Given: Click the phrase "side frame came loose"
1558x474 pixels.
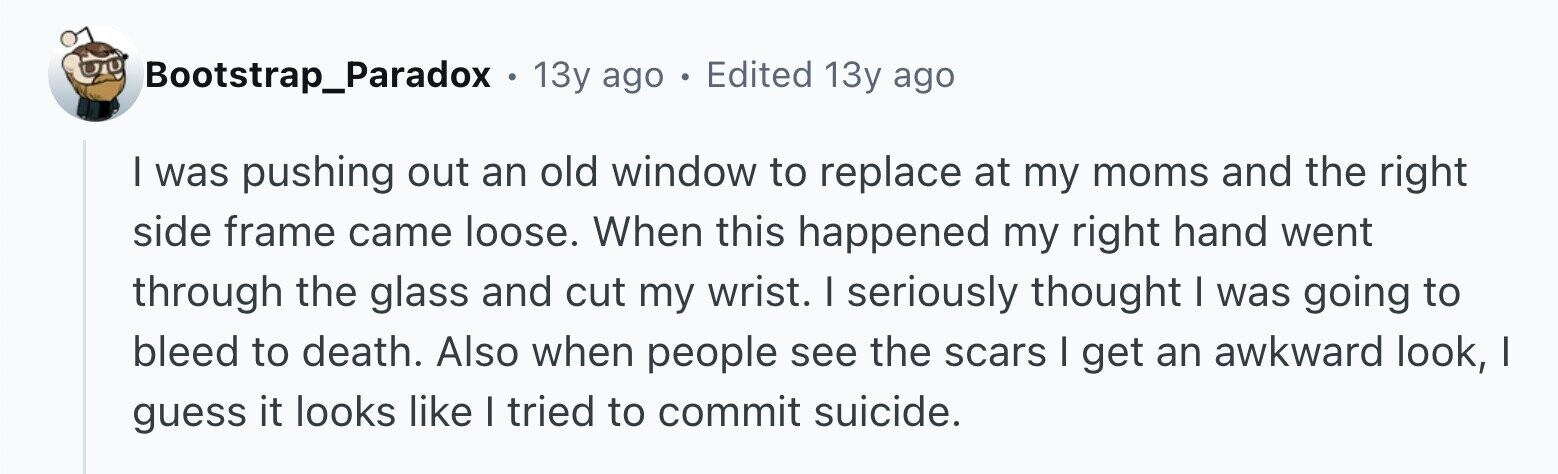Looking at the screenshot, I should coord(354,233).
